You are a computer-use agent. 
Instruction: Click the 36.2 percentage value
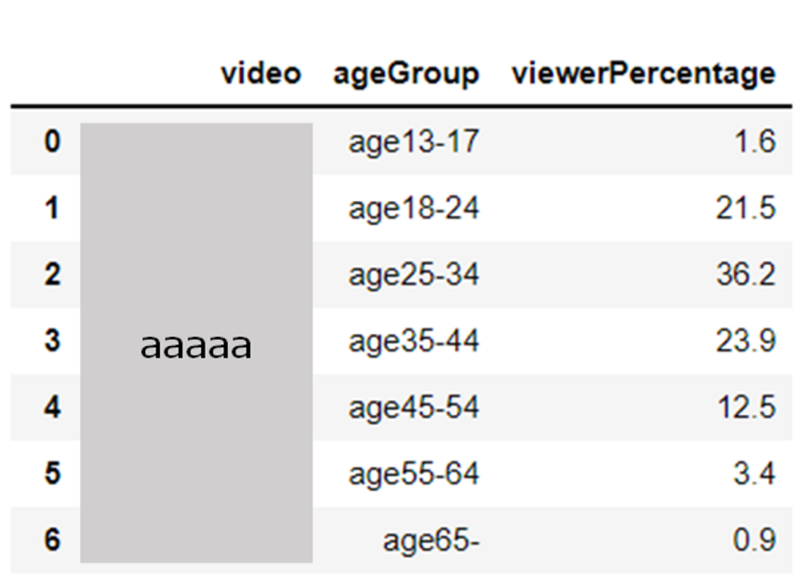(746, 274)
